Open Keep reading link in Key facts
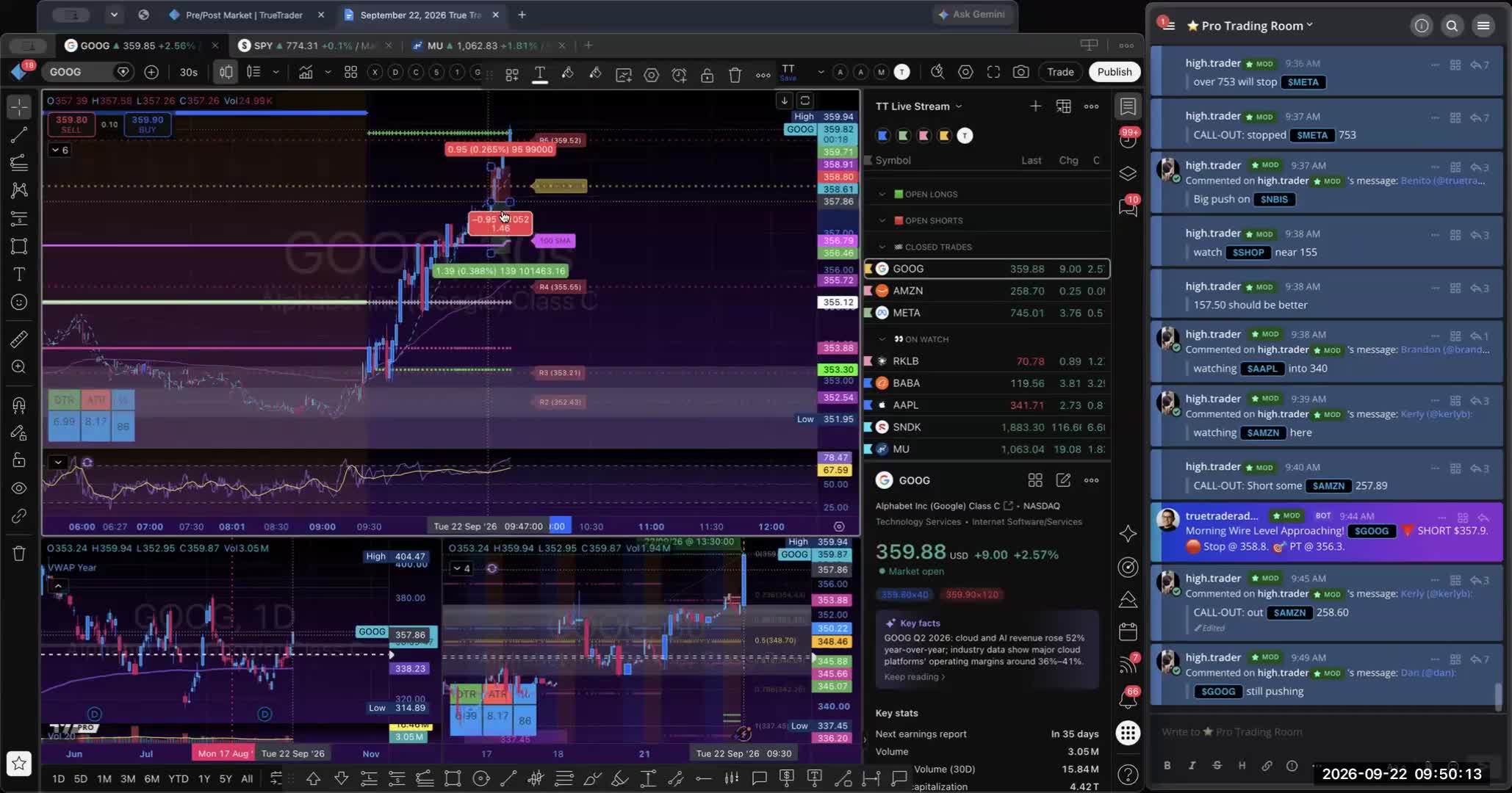Image resolution: width=1512 pixels, height=793 pixels. point(914,677)
